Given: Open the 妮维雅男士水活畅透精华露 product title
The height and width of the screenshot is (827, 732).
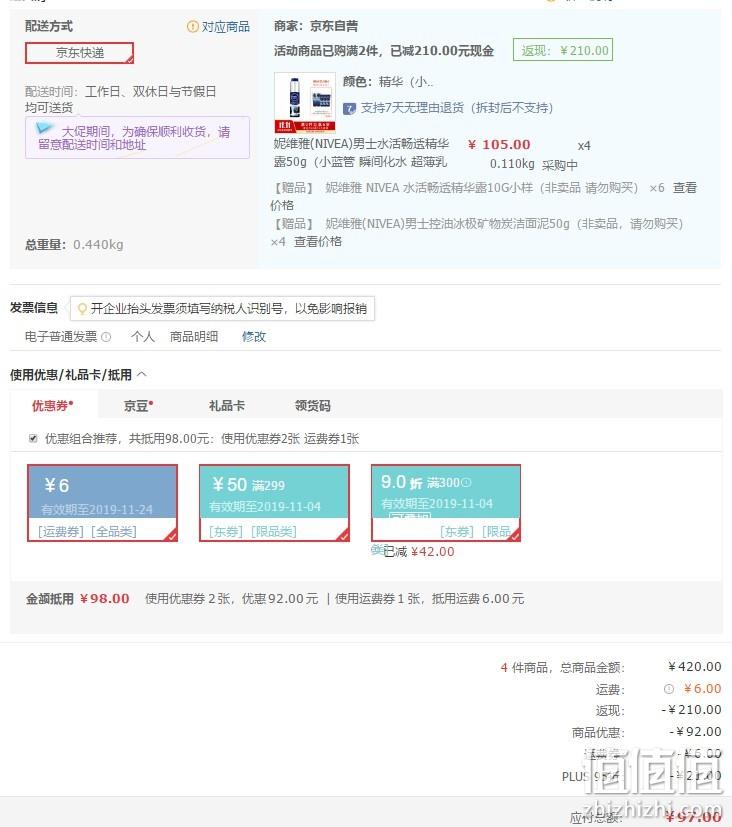Looking at the screenshot, I should coord(361,153).
